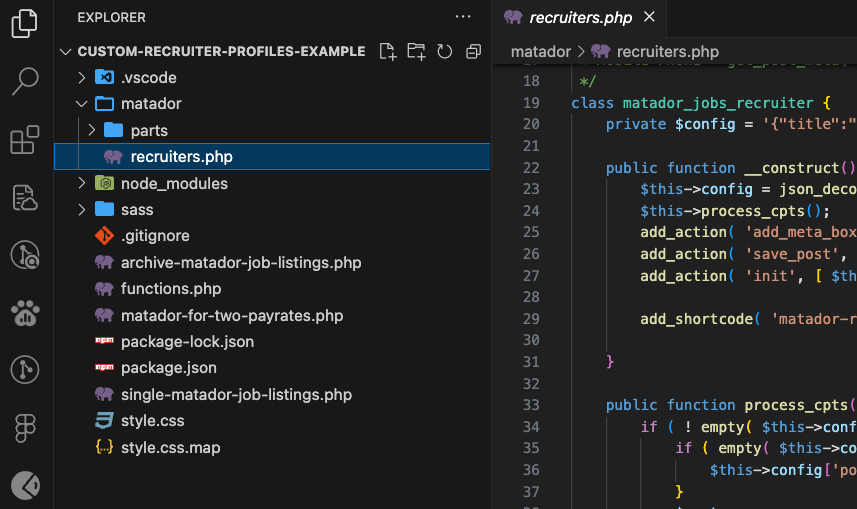Open the cloud document icon in activity bar

25,197
